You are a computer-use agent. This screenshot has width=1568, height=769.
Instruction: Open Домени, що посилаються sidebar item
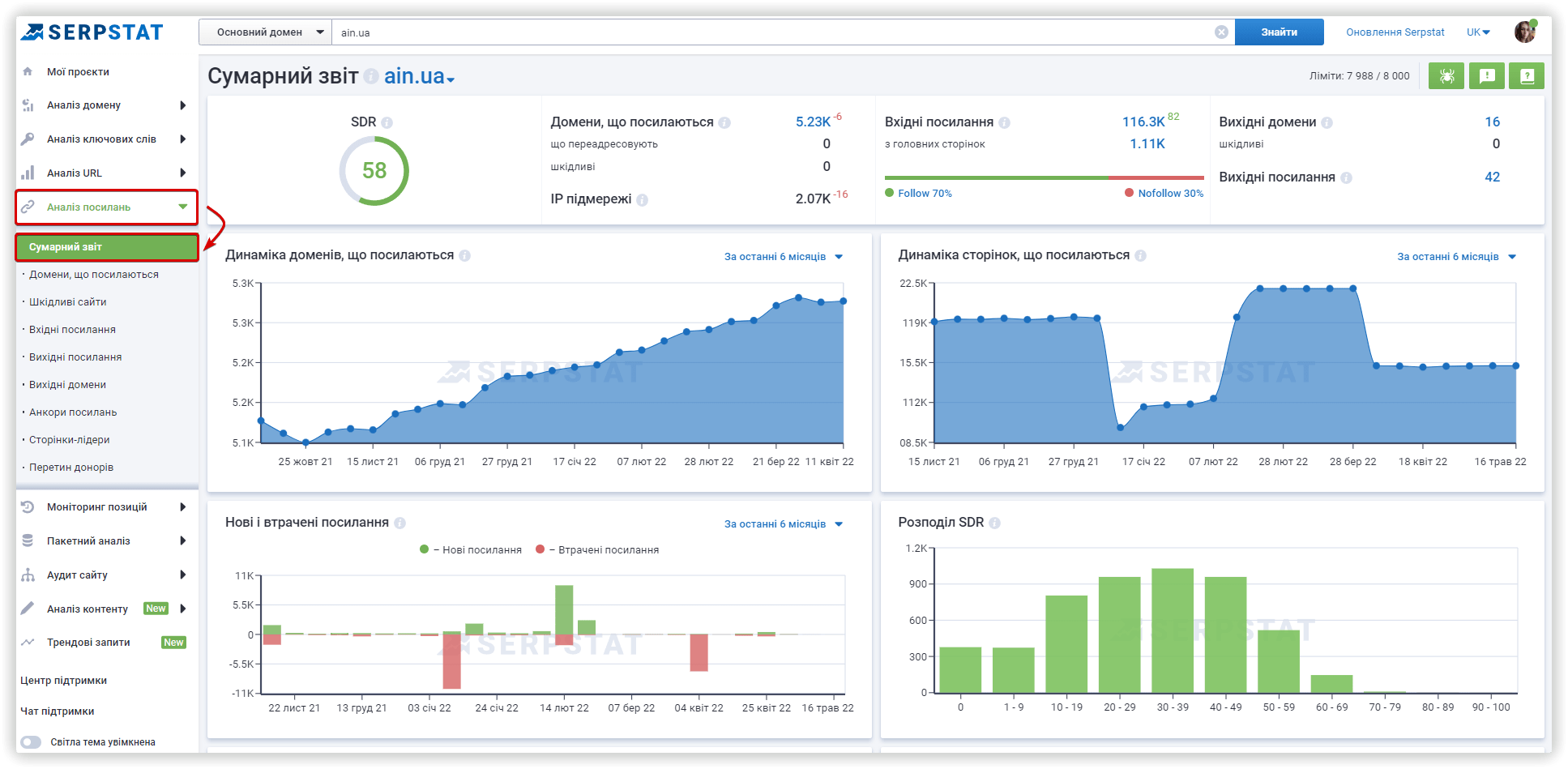[x=94, y=275]
